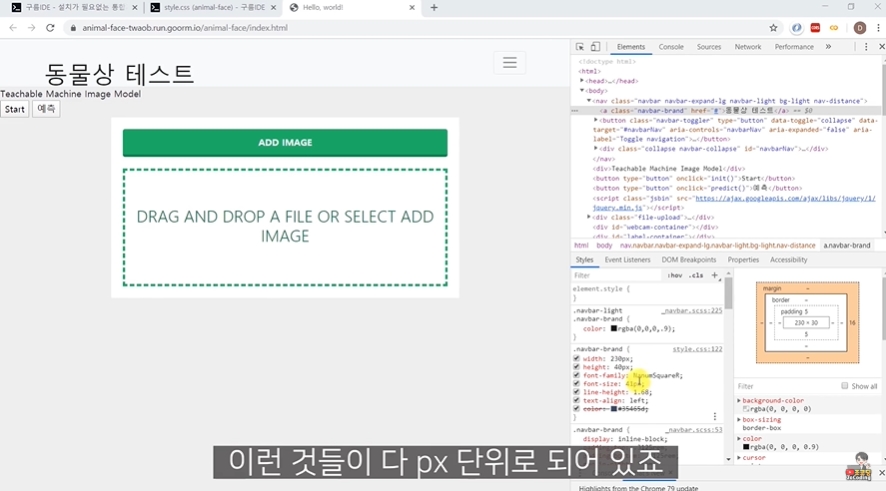Reload the page with the refresh icon
The width and height of the screenshot is (886, 491).
pos(50,28)
